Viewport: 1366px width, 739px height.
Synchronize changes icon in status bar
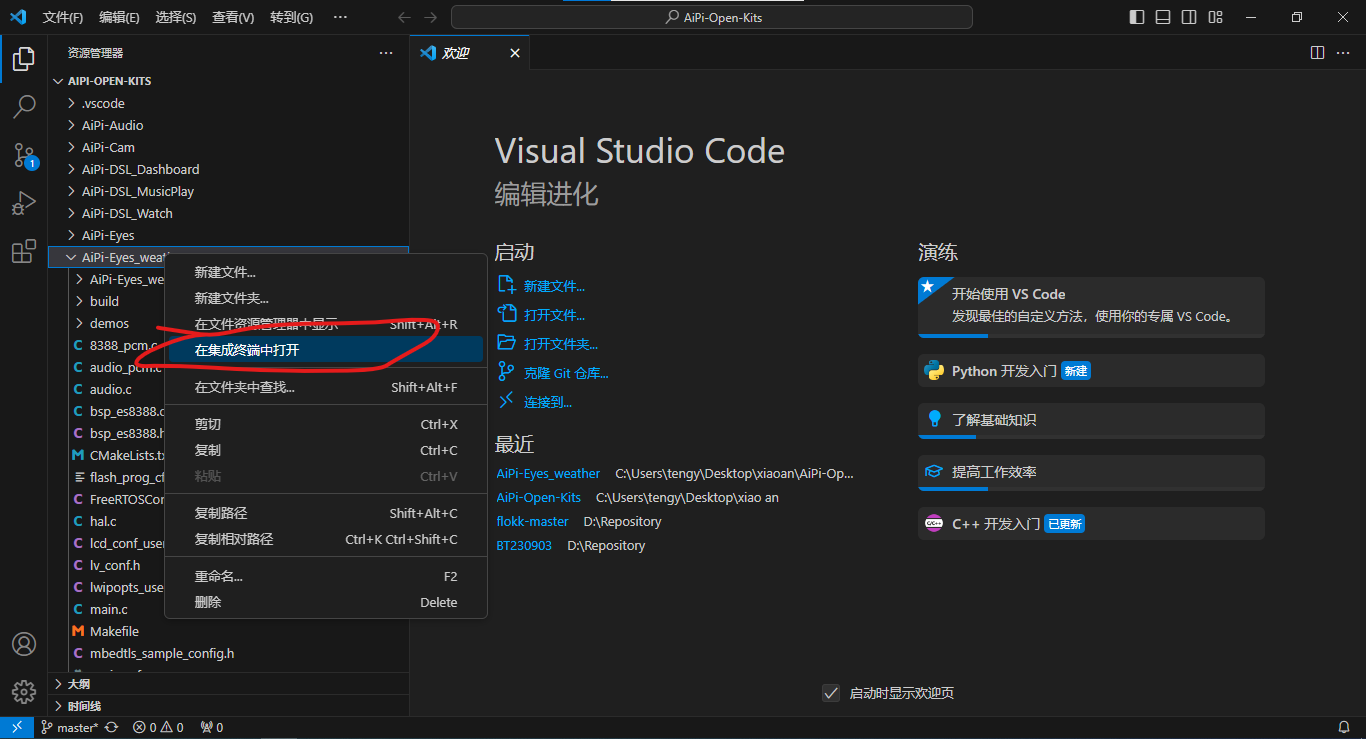point(111,728)
